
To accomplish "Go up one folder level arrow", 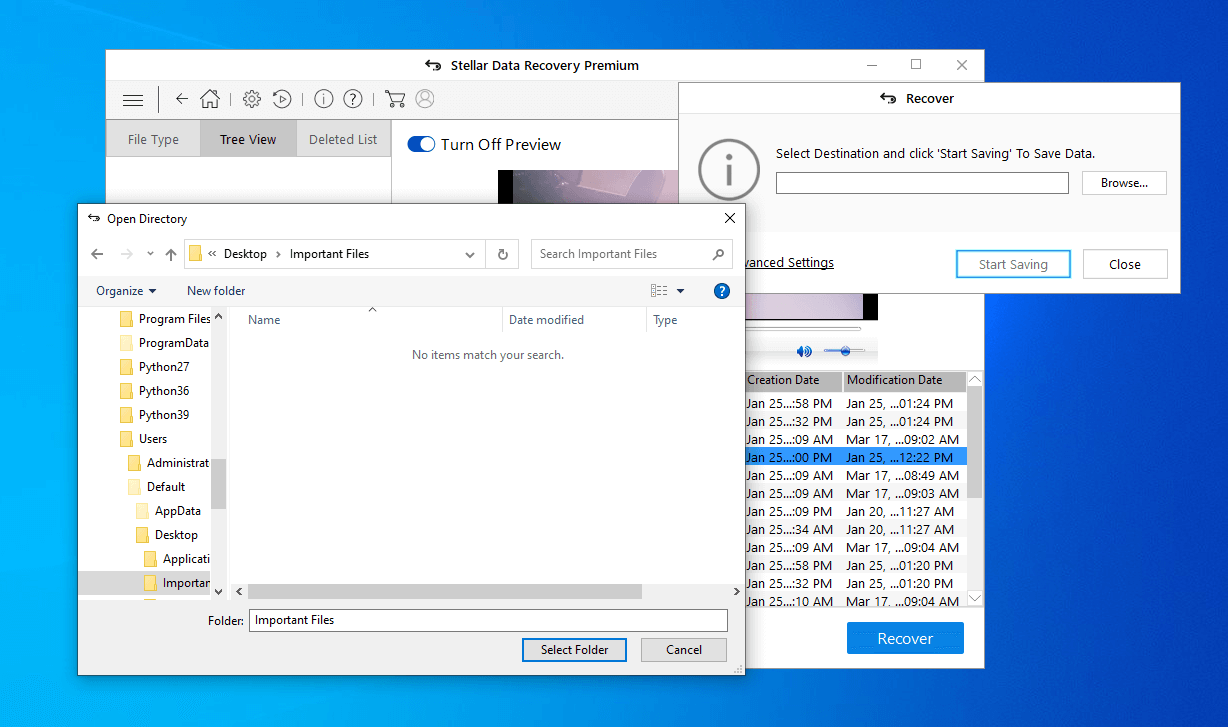I will tap(171, 254).
